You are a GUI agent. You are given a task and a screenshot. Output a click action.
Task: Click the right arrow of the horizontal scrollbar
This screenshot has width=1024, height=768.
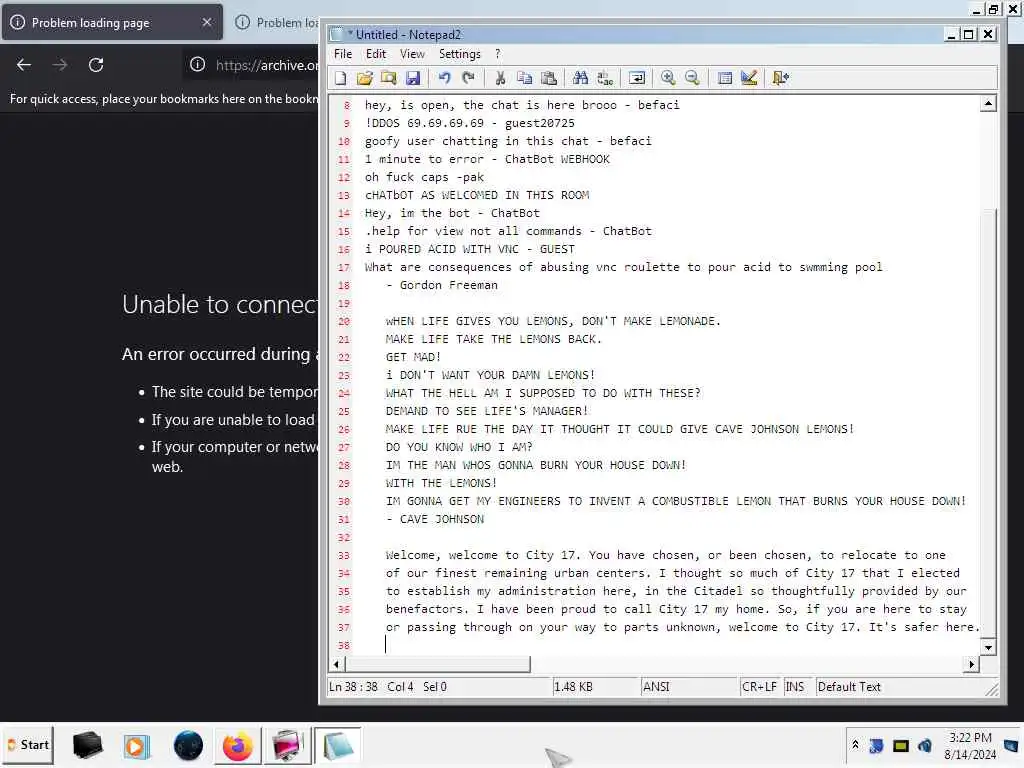[x=972, y=664]
